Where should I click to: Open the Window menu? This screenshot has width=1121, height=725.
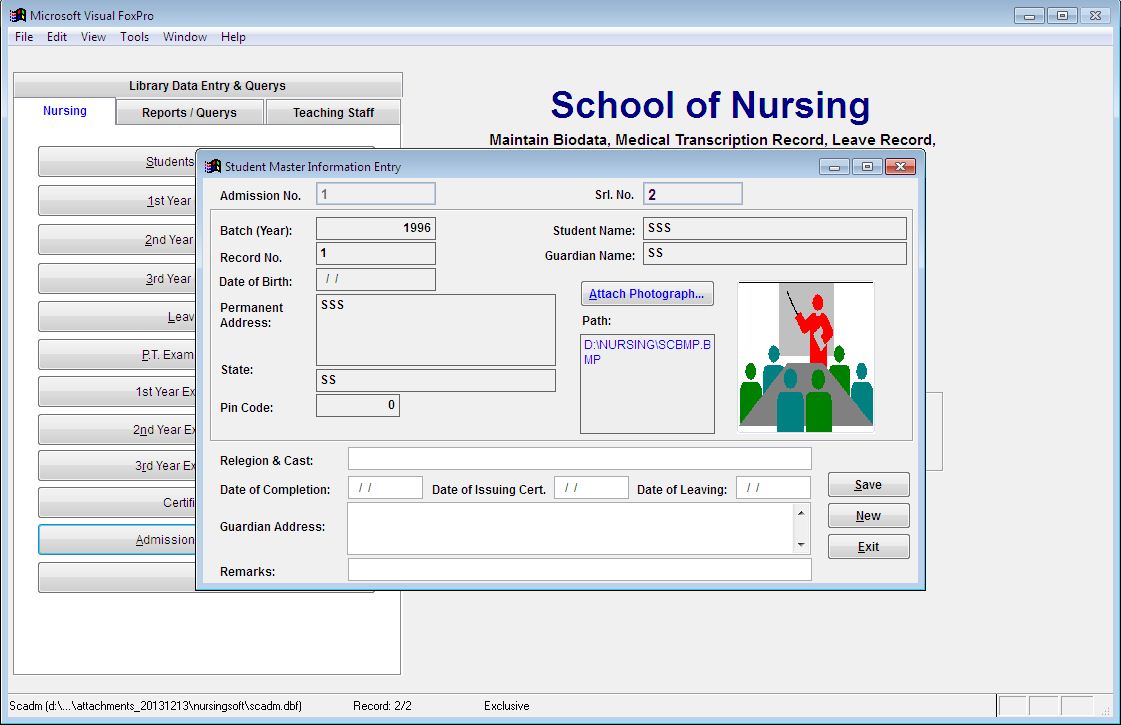click(x=184, y=37)
